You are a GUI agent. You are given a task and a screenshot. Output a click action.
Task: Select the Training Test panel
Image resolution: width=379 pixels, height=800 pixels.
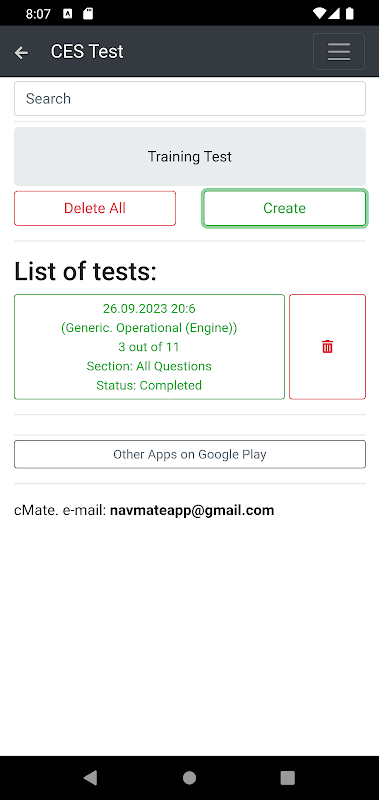pos(190,156)
